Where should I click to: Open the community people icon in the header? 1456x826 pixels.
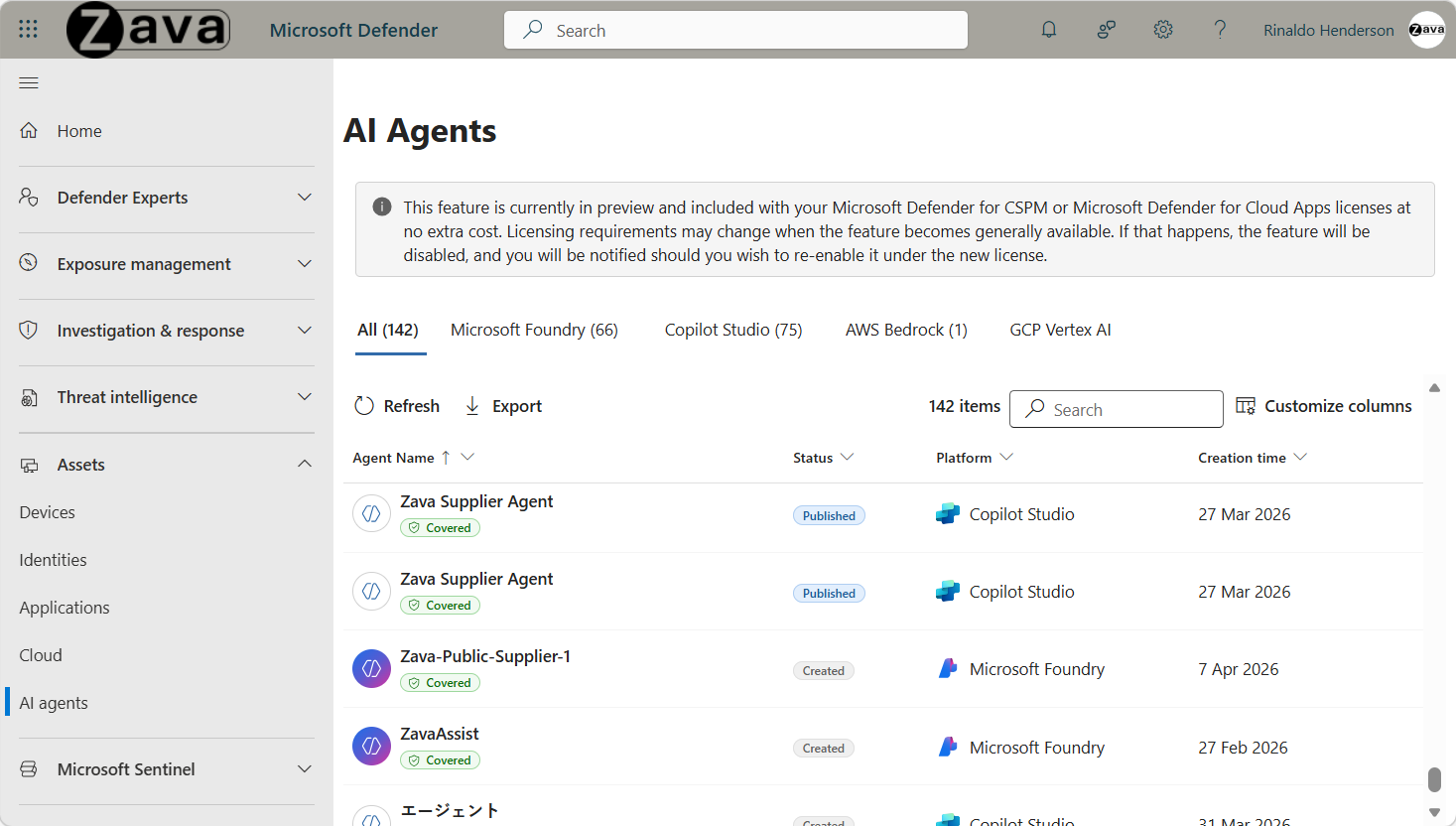(1107, 30)
